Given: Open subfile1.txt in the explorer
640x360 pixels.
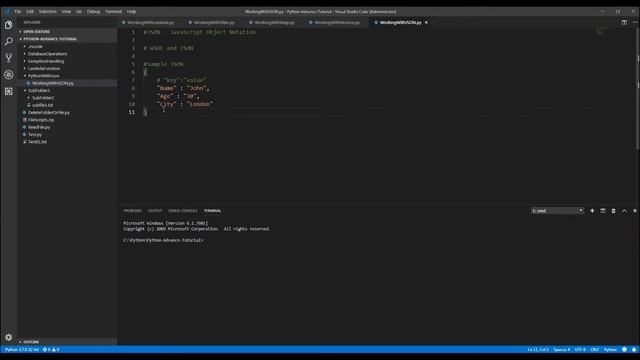Looking at the screenshot, I should pyautogui.click(x=42, y=105).
